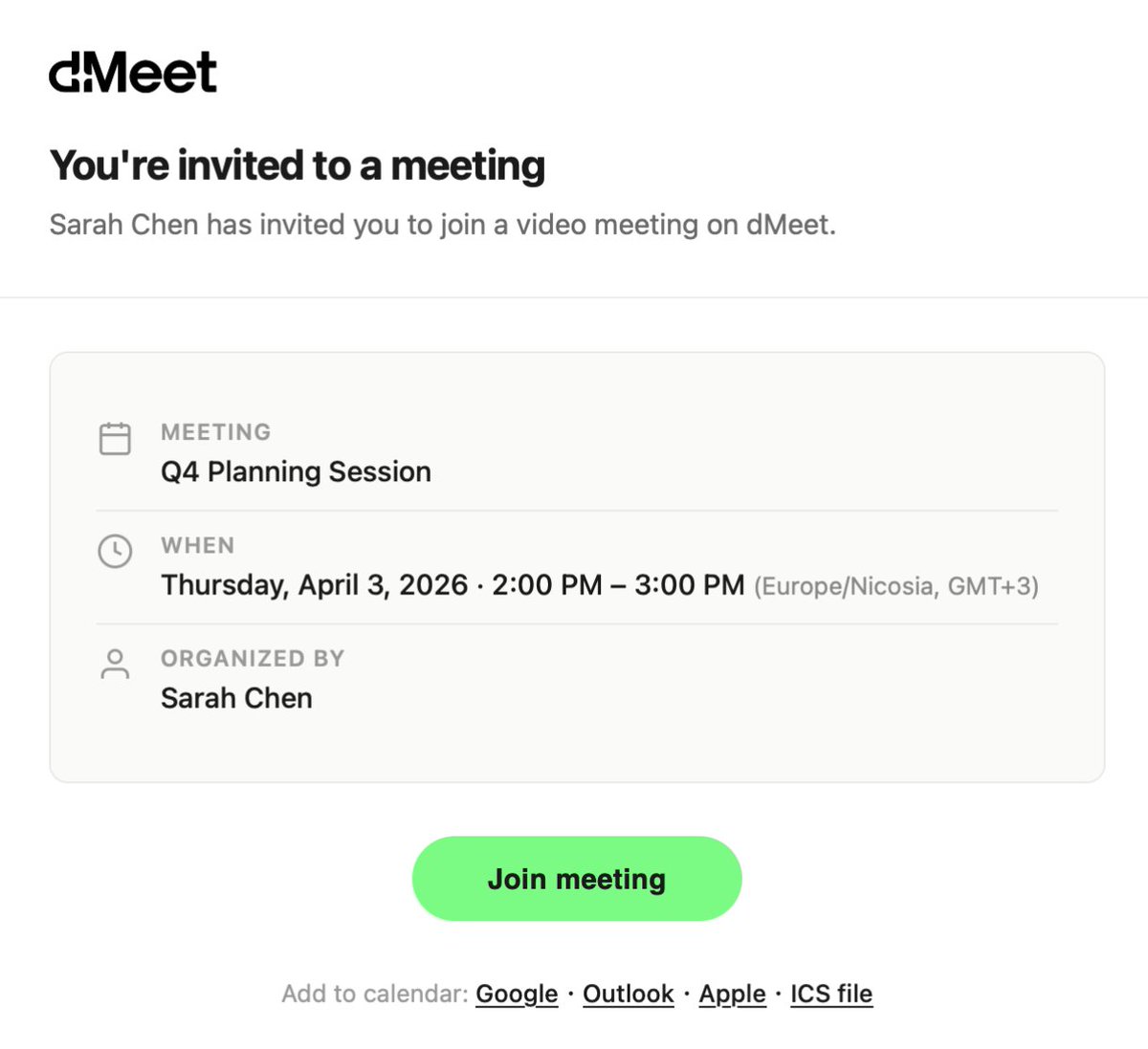This screenshot has width=1148, height=1049.
Task: Download the ICS file
Action: (x=831, y=994)
